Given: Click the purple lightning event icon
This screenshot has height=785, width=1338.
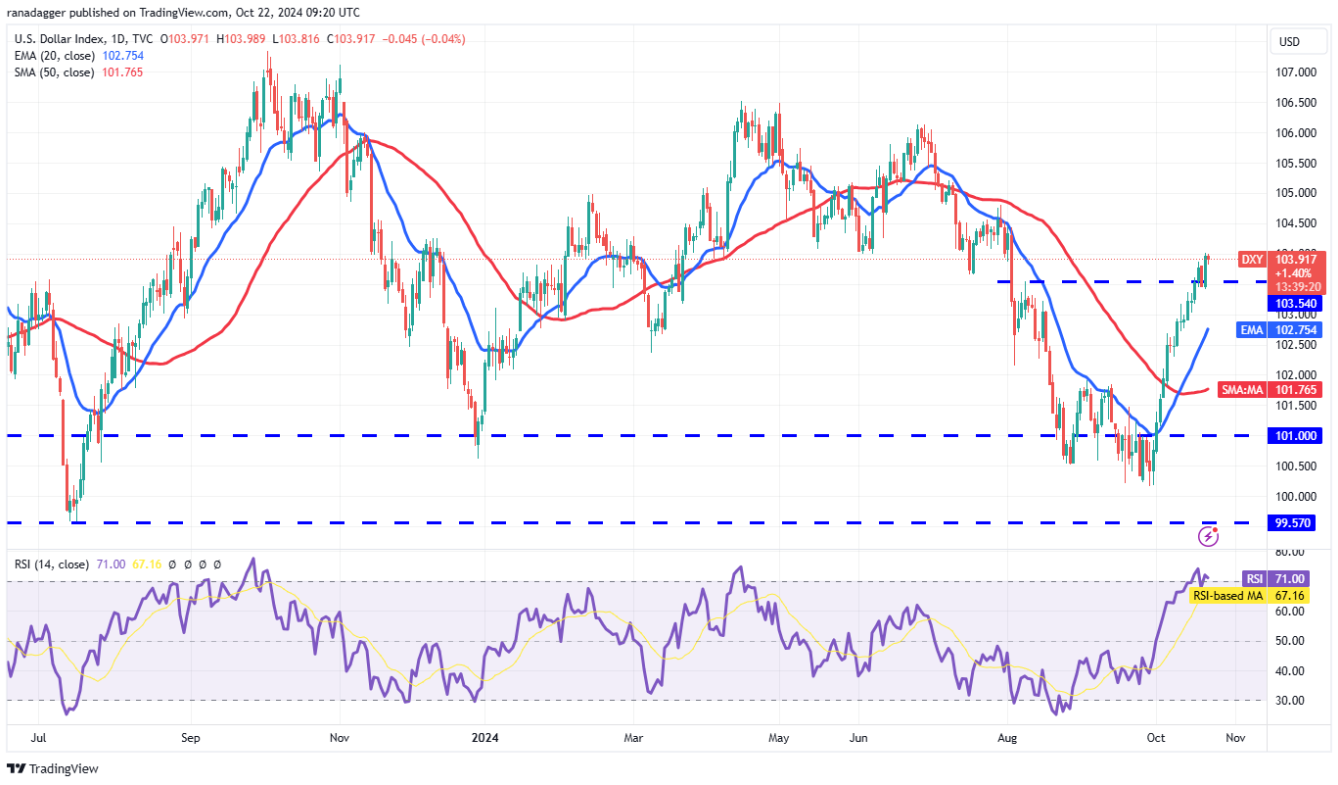Looking at the screenshot, I should [1208, 537].
